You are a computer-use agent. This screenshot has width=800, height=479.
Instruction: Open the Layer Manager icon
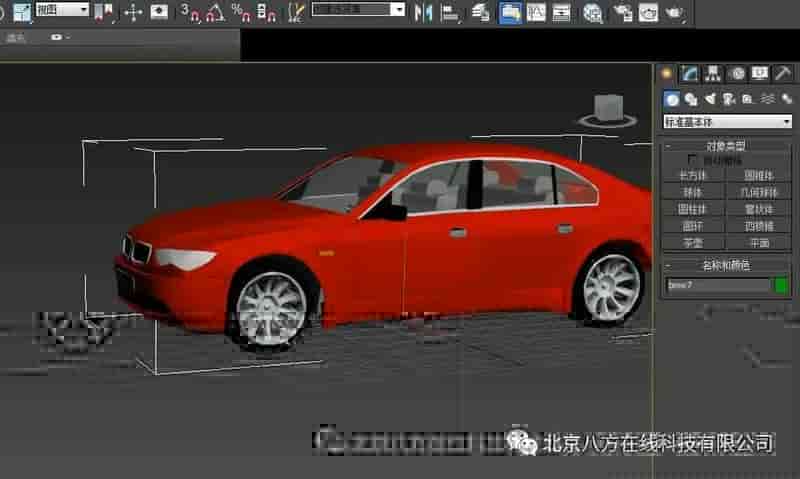480,12
